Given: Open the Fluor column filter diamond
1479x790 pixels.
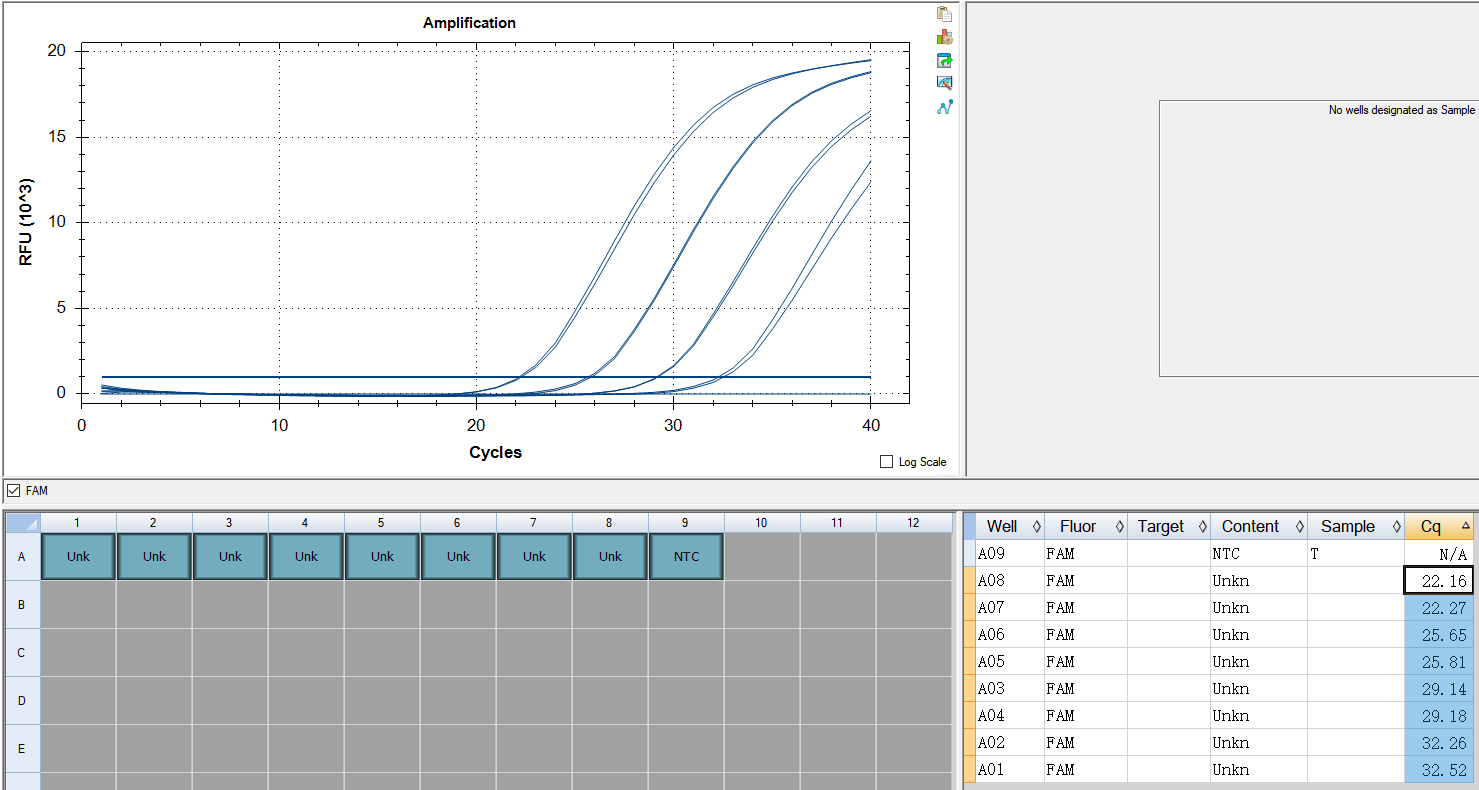Looking at the screenshot, I should pyautogui.click(x=1119, y=527).
